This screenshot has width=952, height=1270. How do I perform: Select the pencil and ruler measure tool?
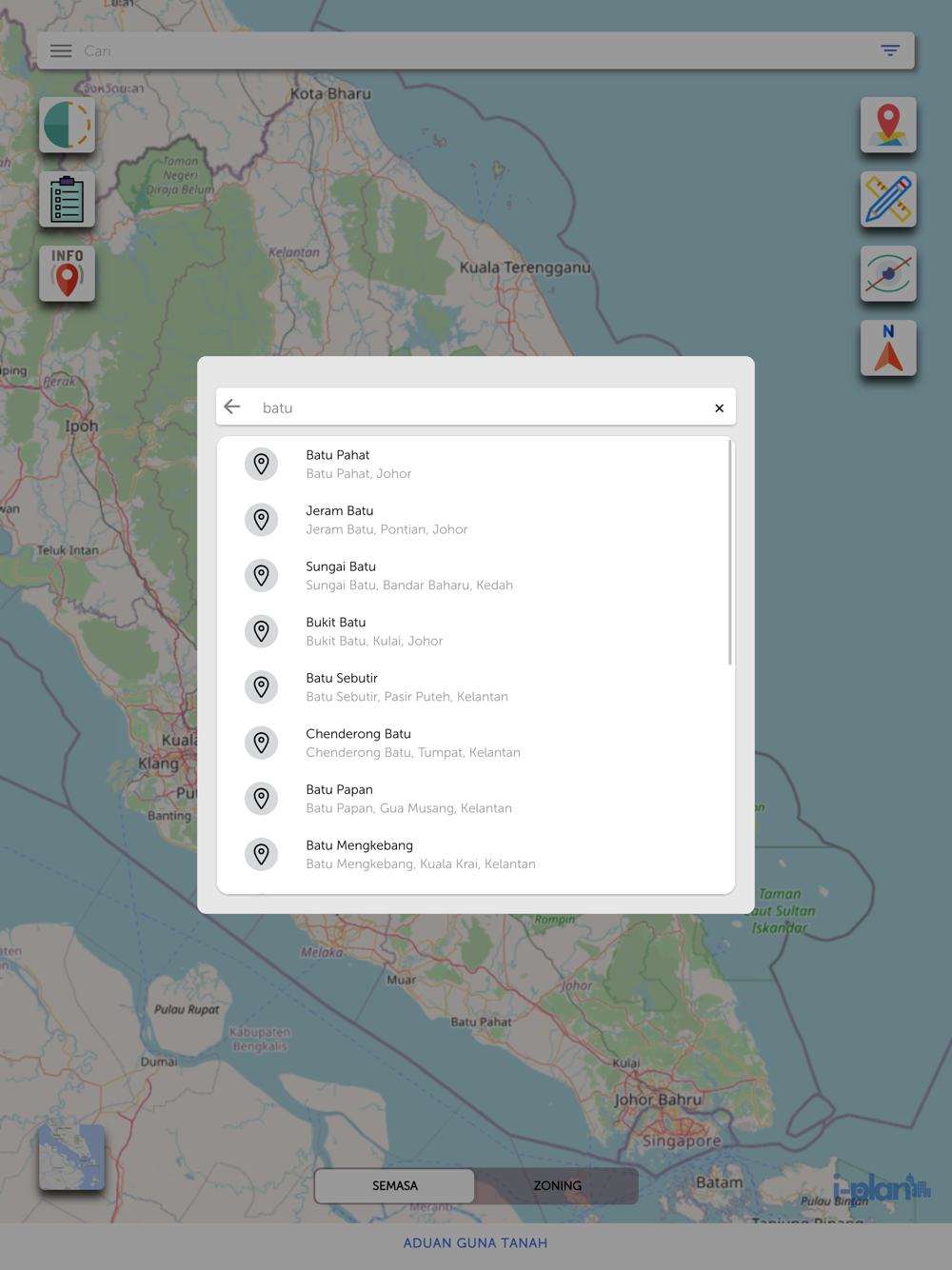888,199
